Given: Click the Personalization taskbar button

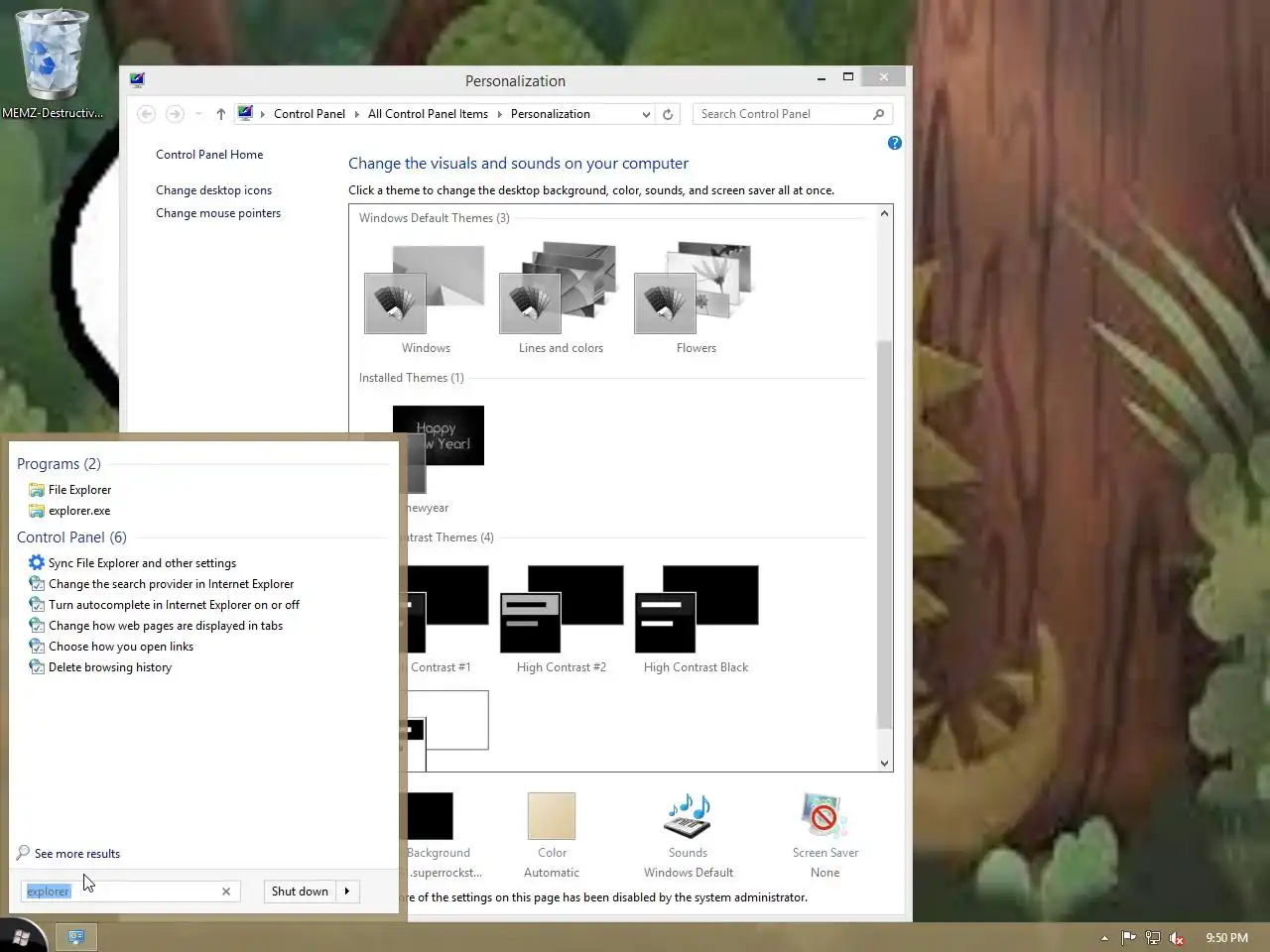Looking at the screenshot, I should pos(76,936).
